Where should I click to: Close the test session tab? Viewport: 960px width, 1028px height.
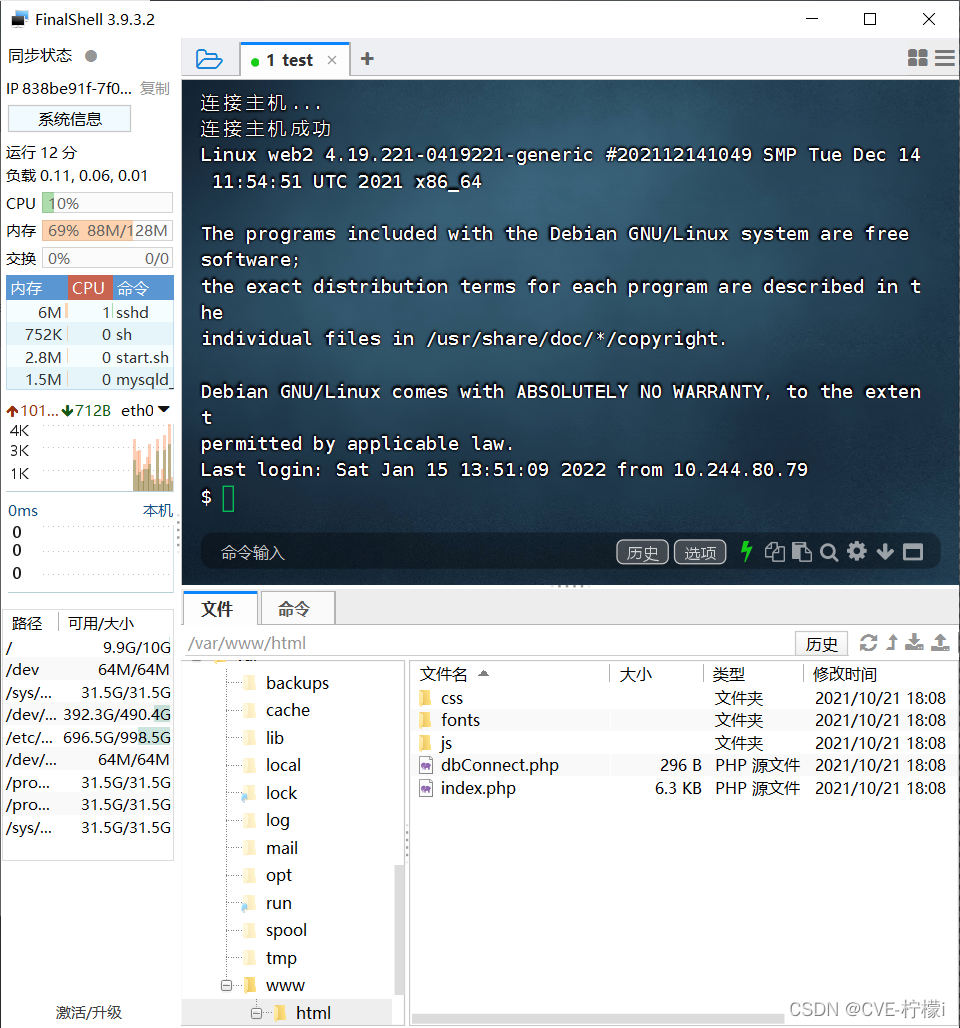pyautogui.click(x=332, y=60)
